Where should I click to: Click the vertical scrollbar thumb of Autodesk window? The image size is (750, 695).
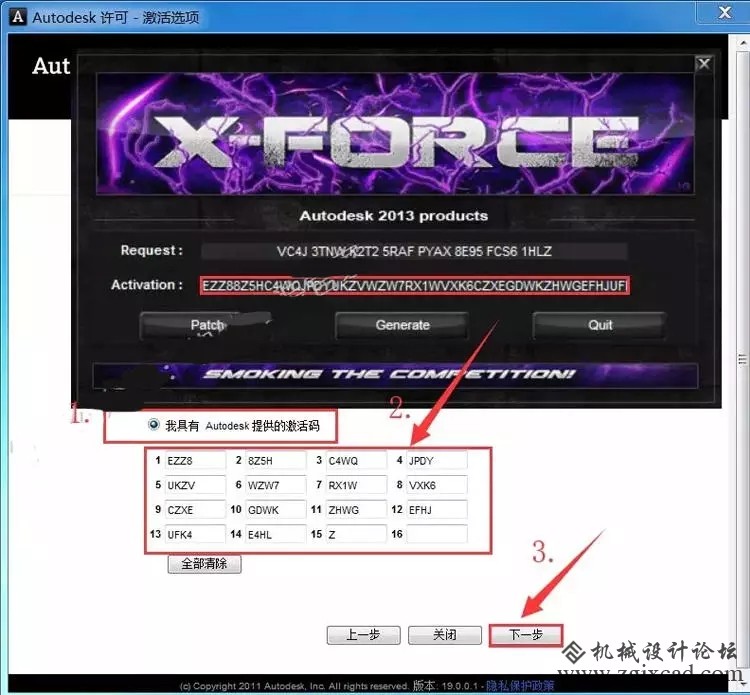point(742,360)
